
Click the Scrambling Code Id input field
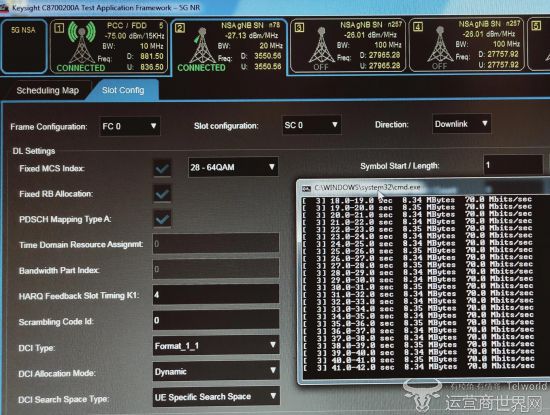[x=216, y=320]
